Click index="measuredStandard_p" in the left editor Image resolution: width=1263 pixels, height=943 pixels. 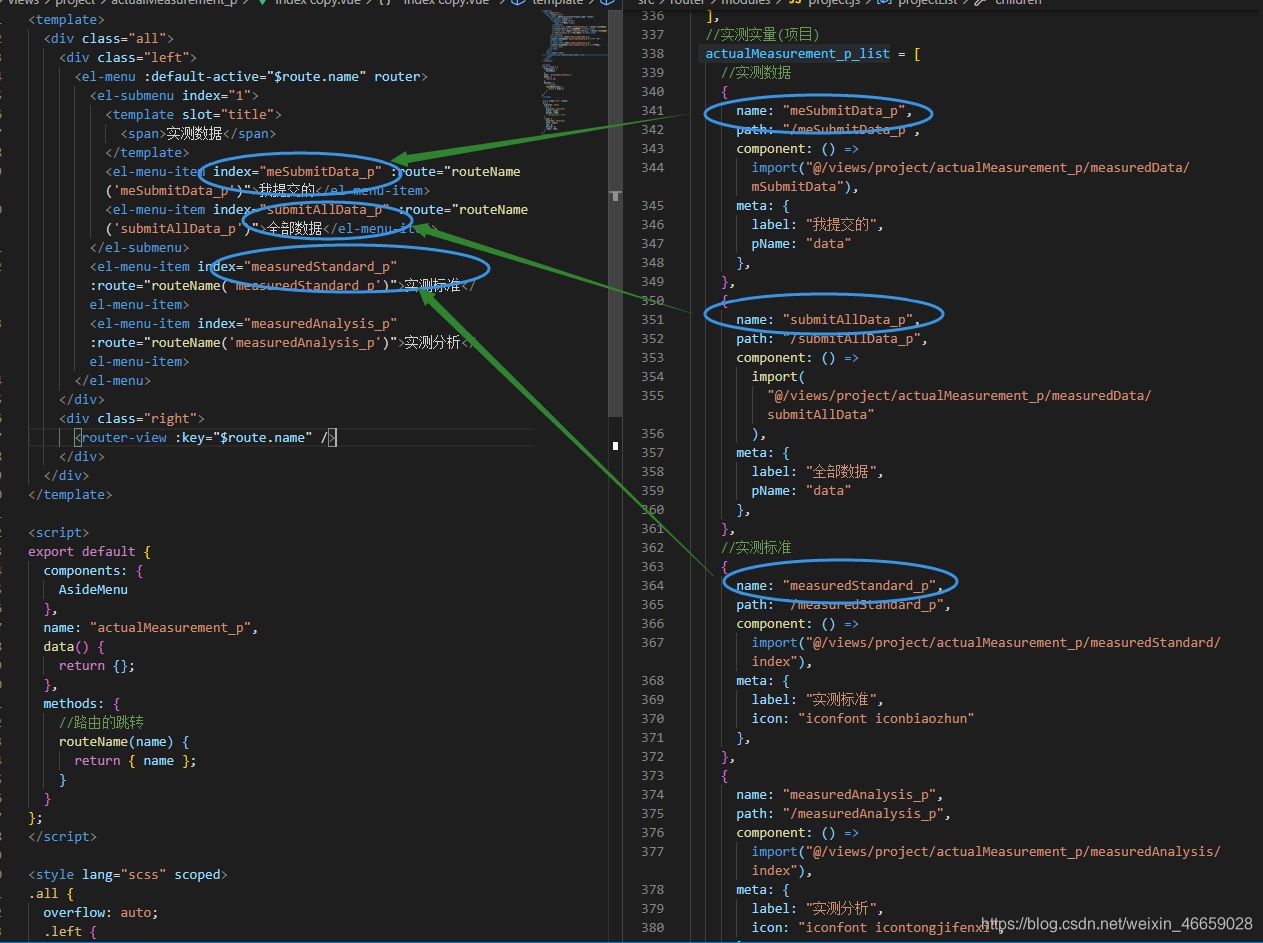(297, 266)
